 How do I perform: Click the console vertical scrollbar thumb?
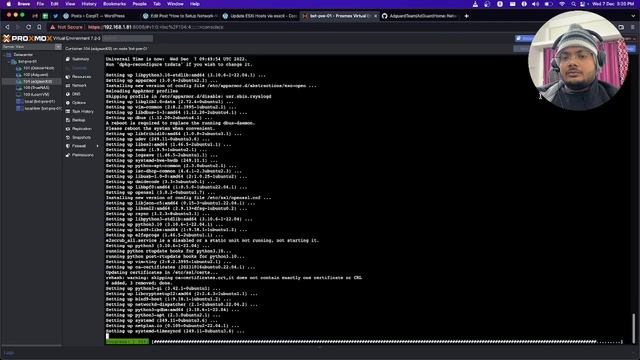pyautogui.click(x=633, y=327)
